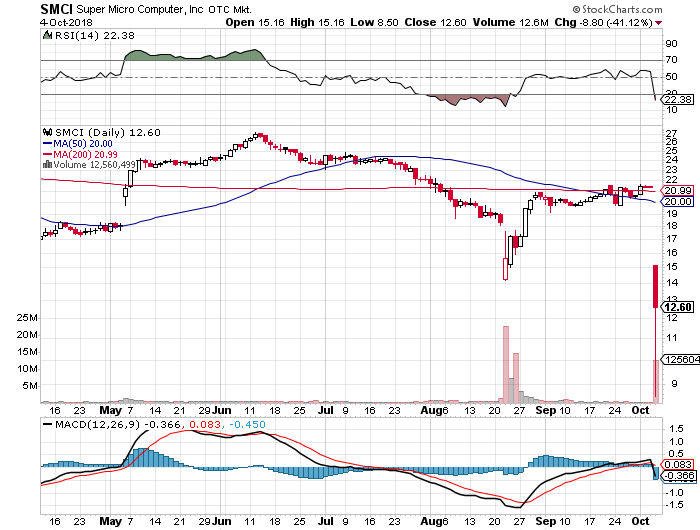
Task: Click the 15M label on the volume axis
Action: [27, 352]
